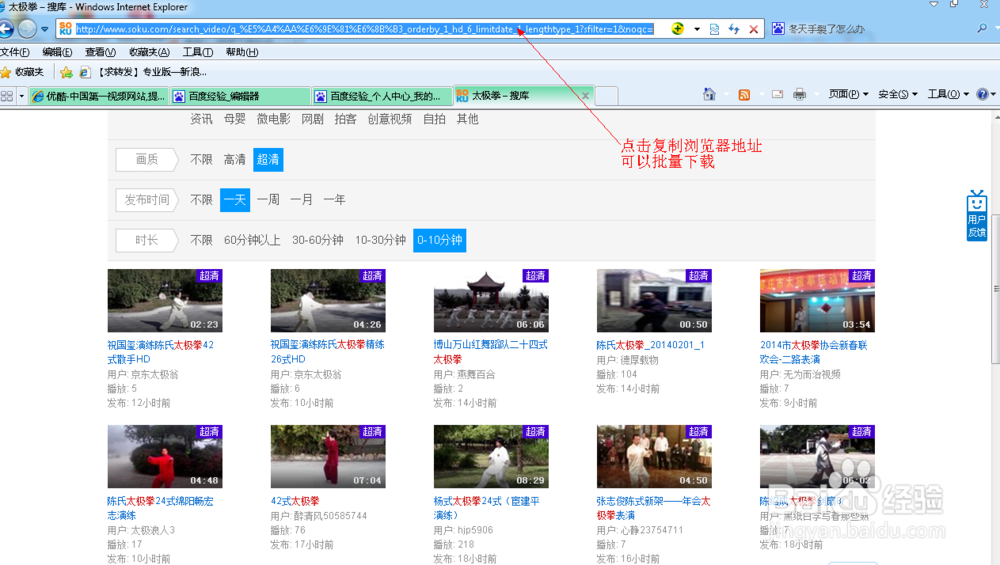Click the browser Forward button
This screenshot has width=1000, height=565.
click(27, 29)
